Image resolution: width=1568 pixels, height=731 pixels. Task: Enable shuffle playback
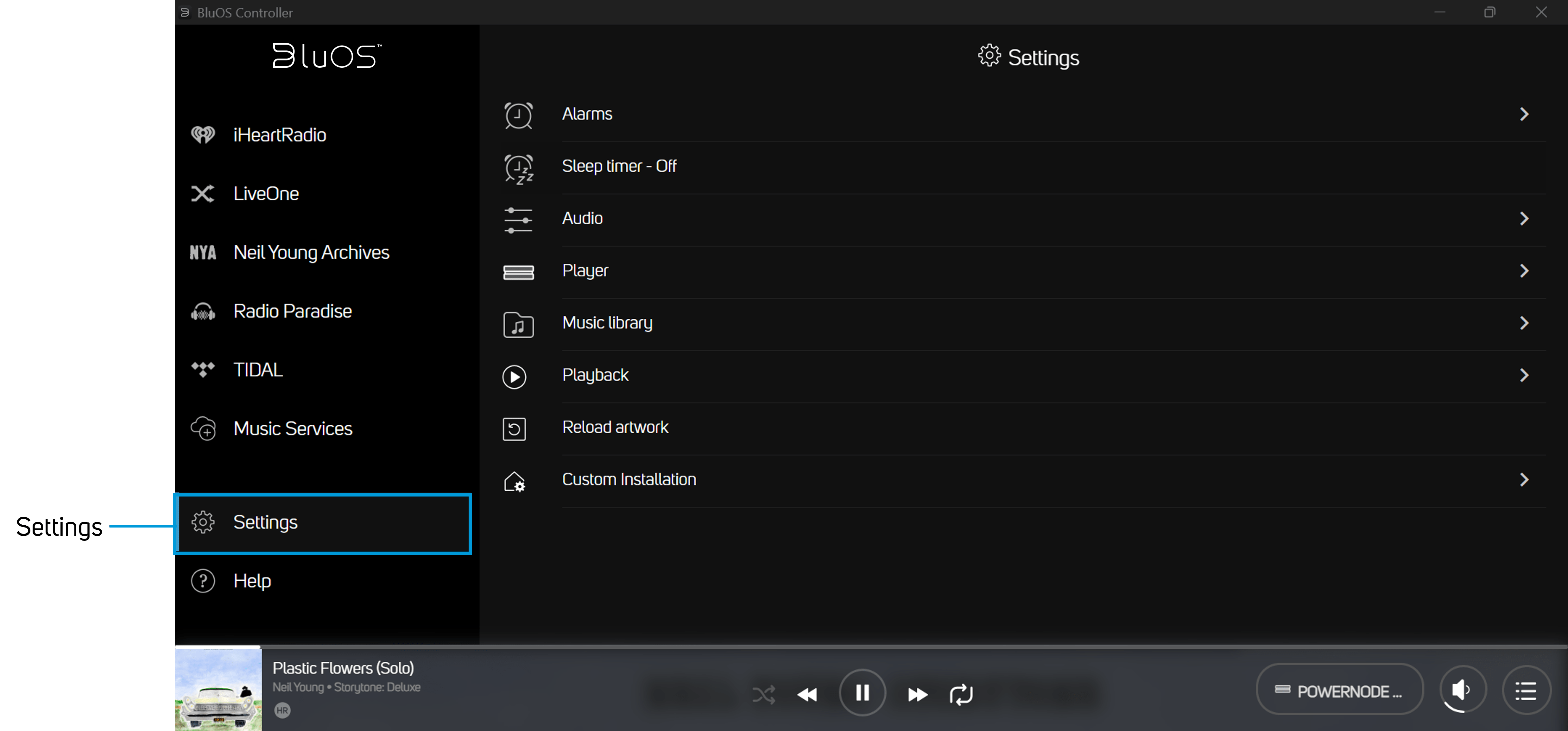pos(764,694)
